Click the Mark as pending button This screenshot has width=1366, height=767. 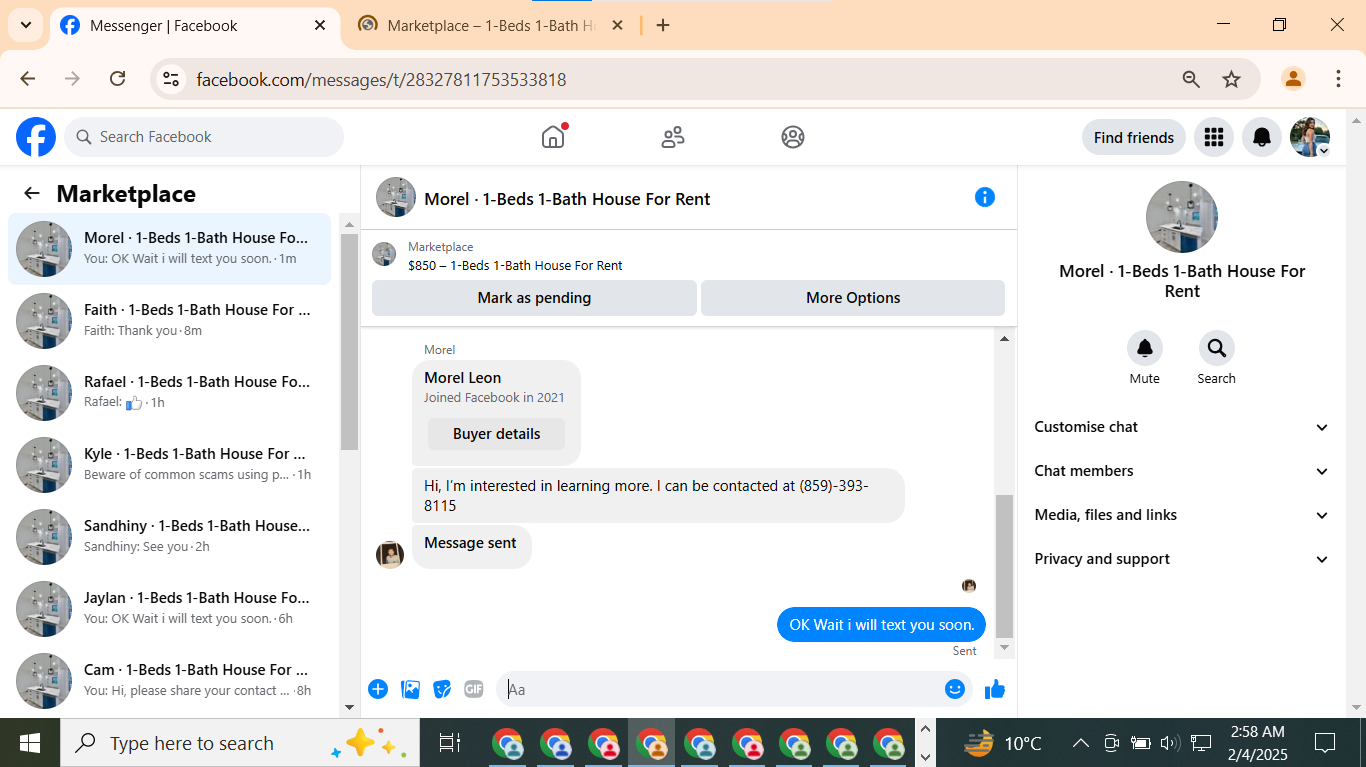click(534, 298)
